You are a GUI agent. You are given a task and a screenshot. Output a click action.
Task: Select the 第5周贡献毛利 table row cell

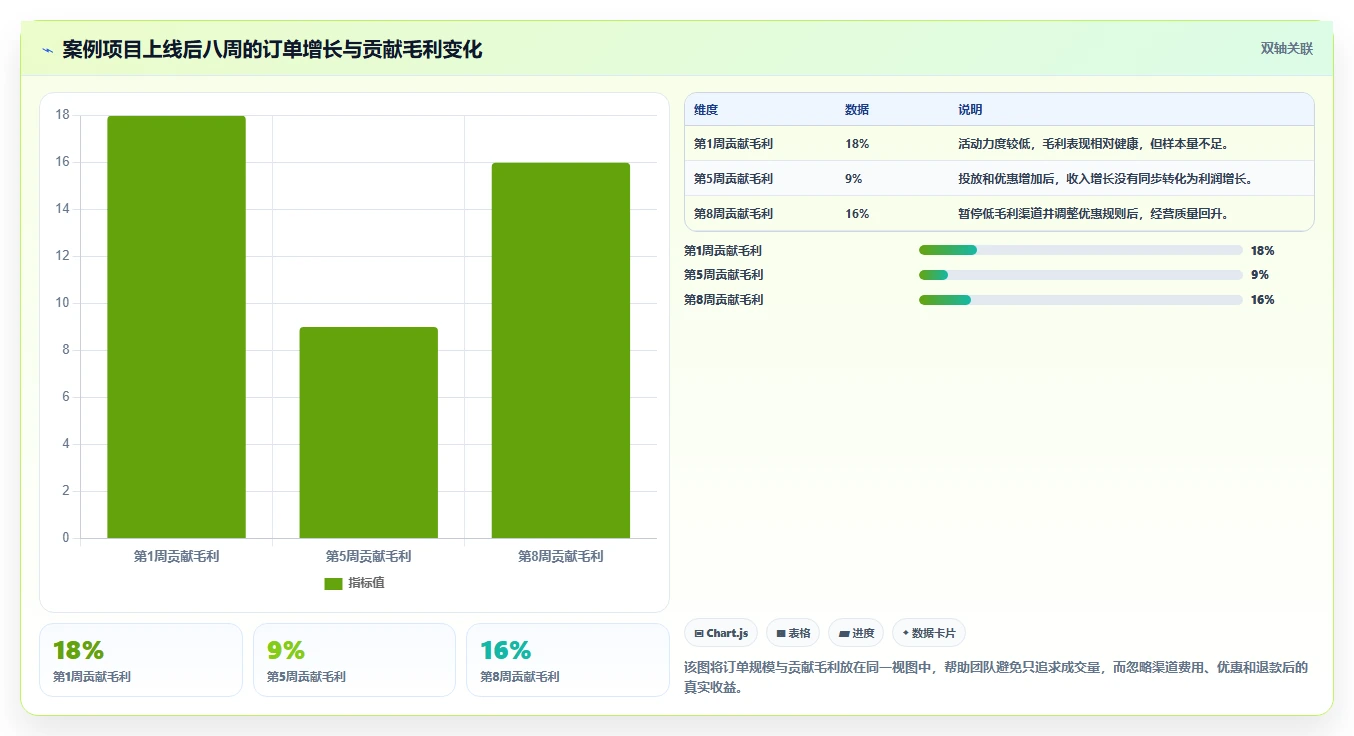pyautogui.click(x=733, y=179)
